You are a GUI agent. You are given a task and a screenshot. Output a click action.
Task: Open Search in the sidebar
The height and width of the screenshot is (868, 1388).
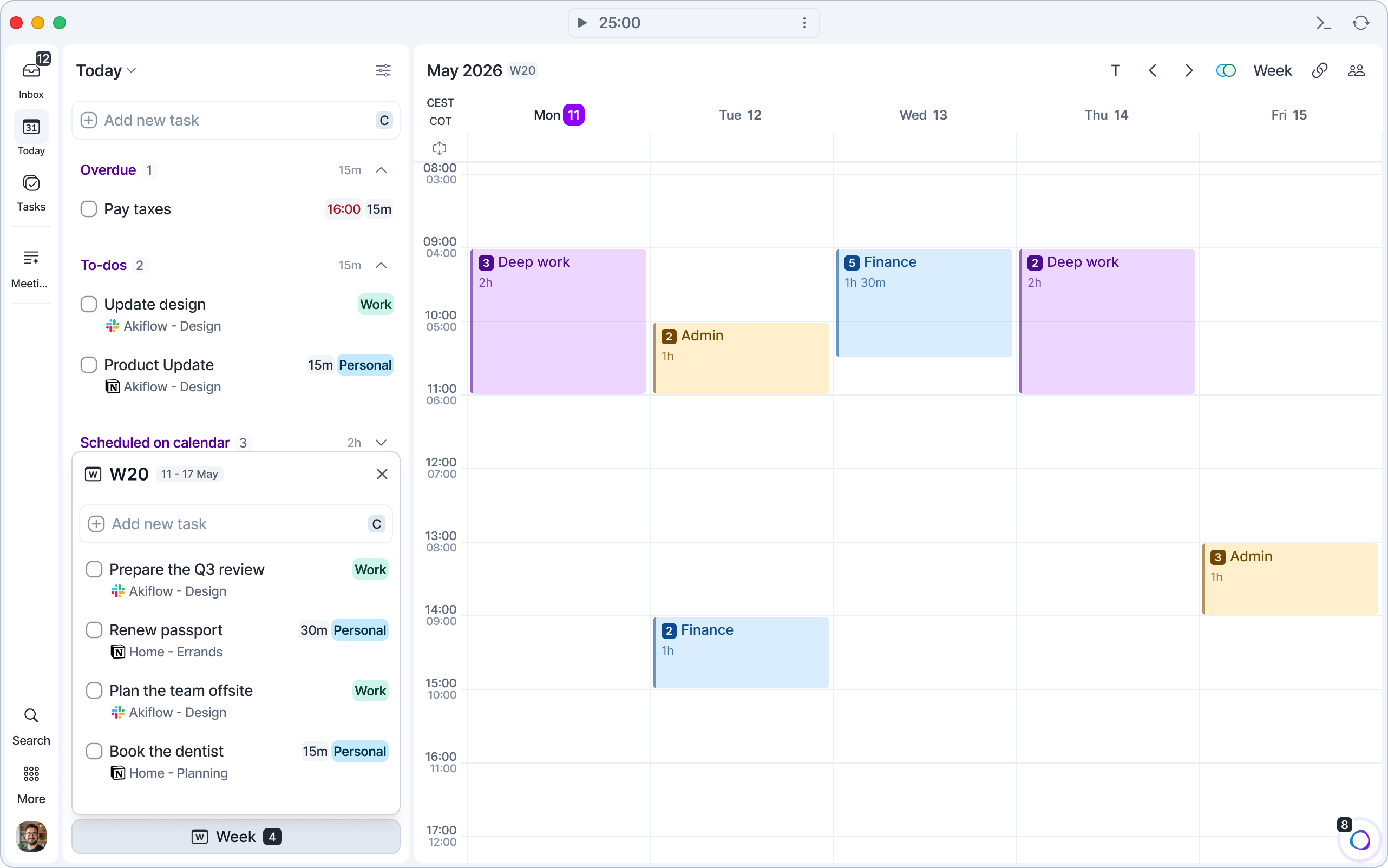(x=31, y=726)
